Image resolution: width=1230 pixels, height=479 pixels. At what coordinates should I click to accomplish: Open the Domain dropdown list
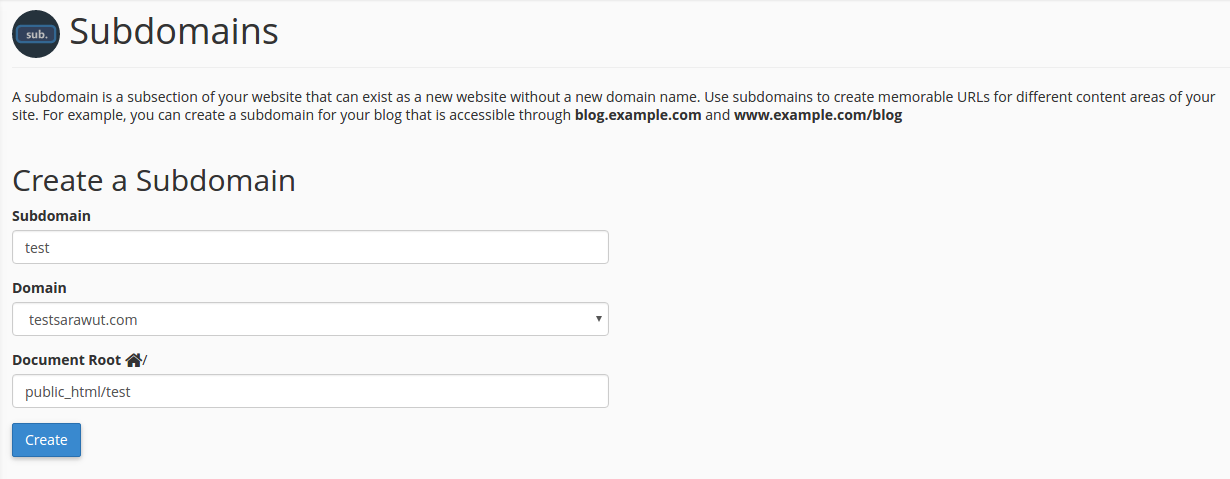310,320
